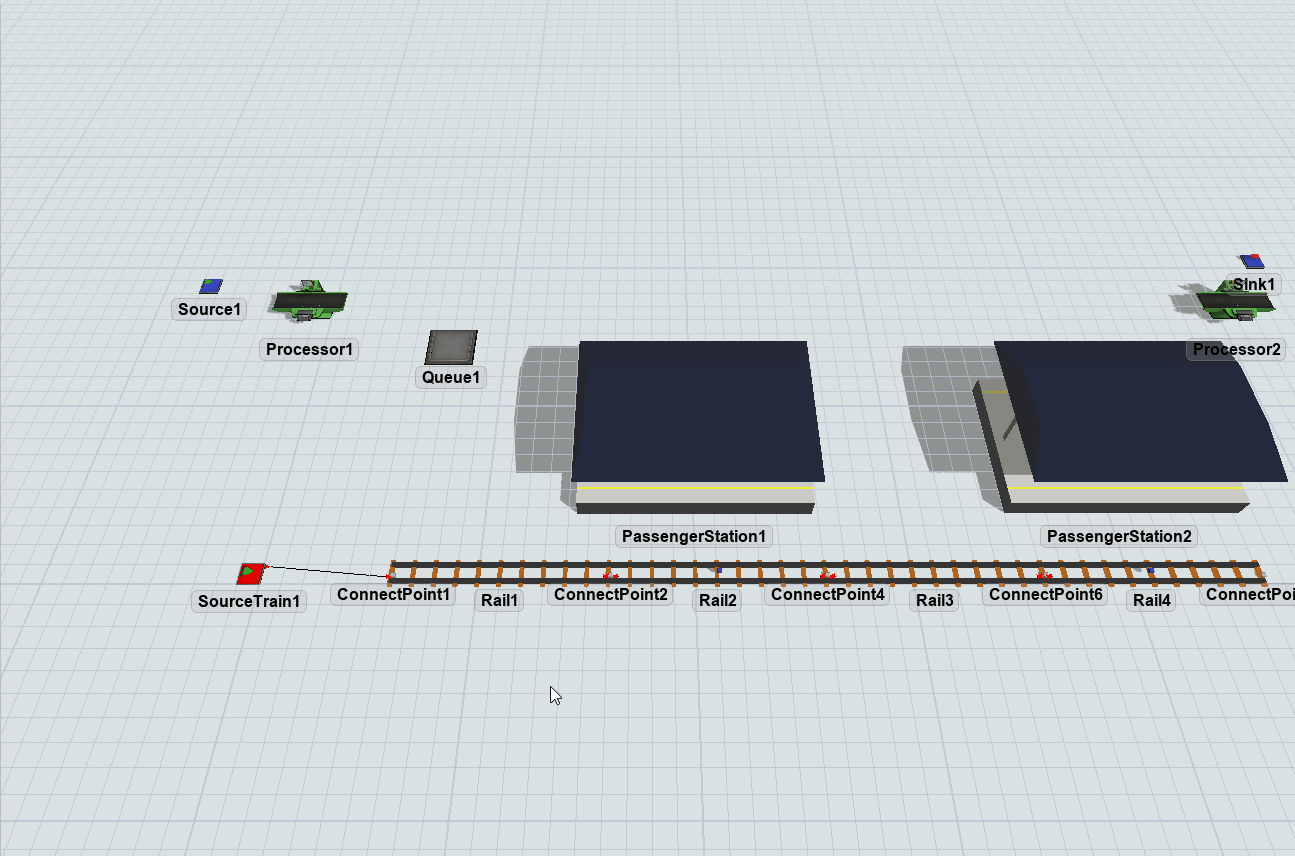This screenshot has width=1295, height=856.
Task: Click the Rail4 label
Action: tap(1151, 601)
